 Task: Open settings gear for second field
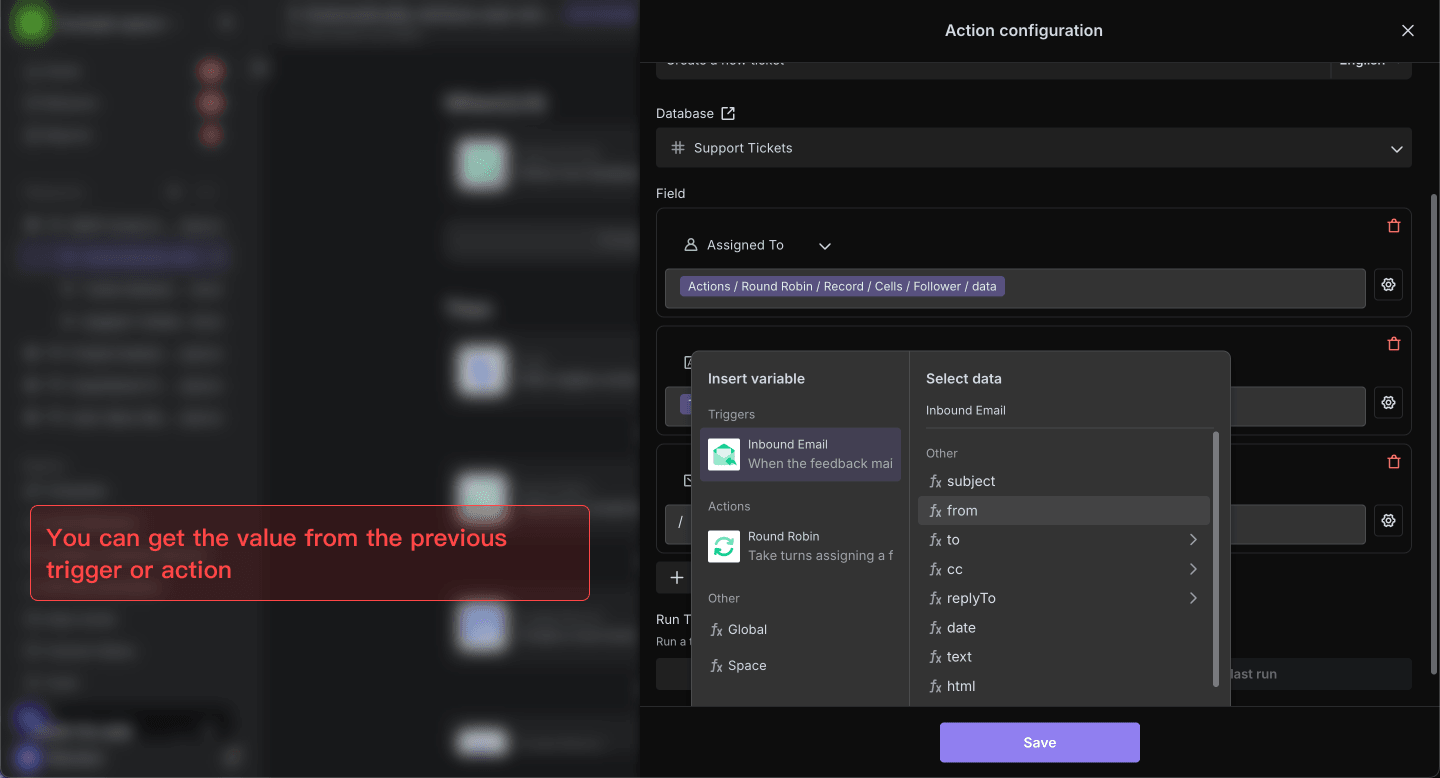[1388, 403]
